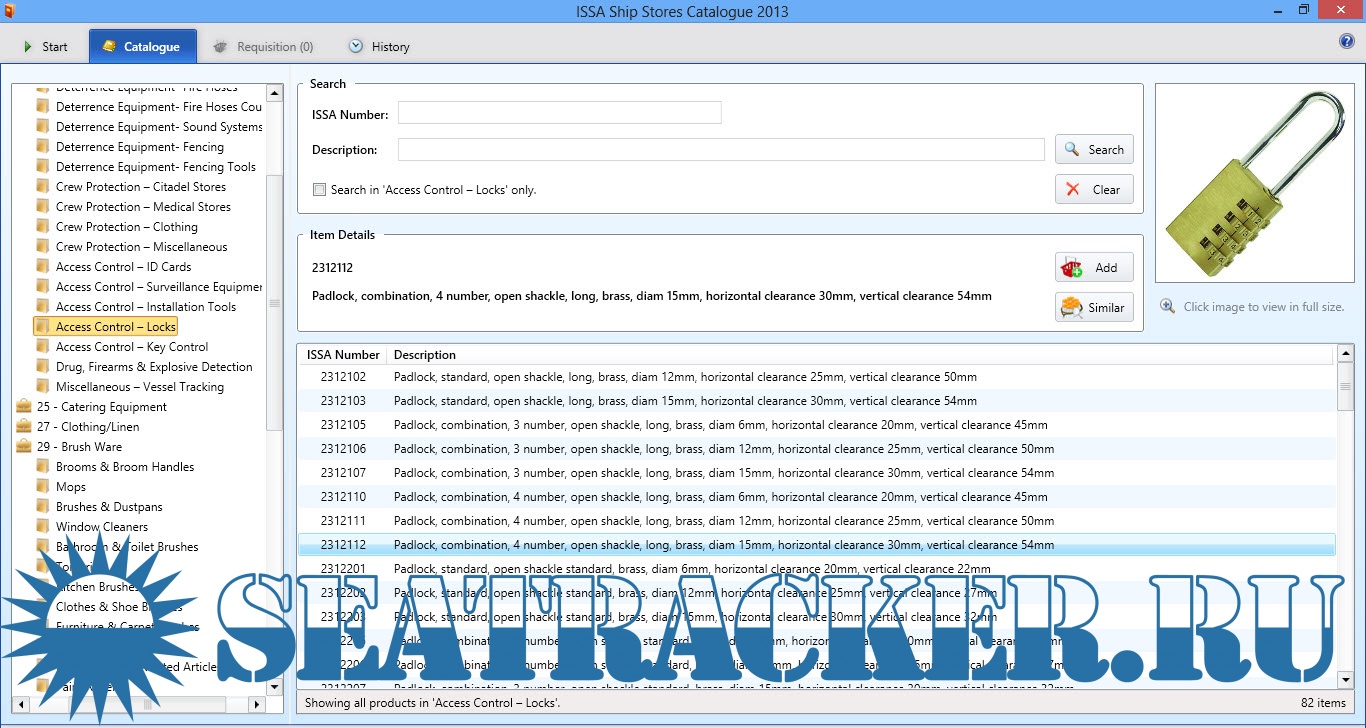Click the magnifier icon below padlock image
The image size is (1366, 728).
click(x=1167, y=306)
